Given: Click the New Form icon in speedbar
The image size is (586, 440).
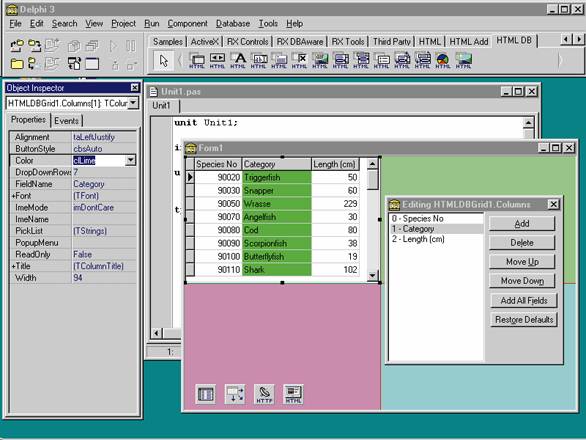Looking at the screenshot, I should point(92,64).
